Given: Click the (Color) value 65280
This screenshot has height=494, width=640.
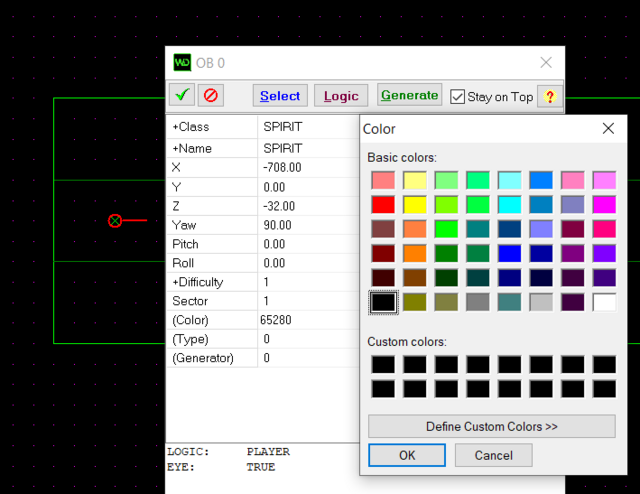Looking at the screenshot, I should (x=276, y=320).
